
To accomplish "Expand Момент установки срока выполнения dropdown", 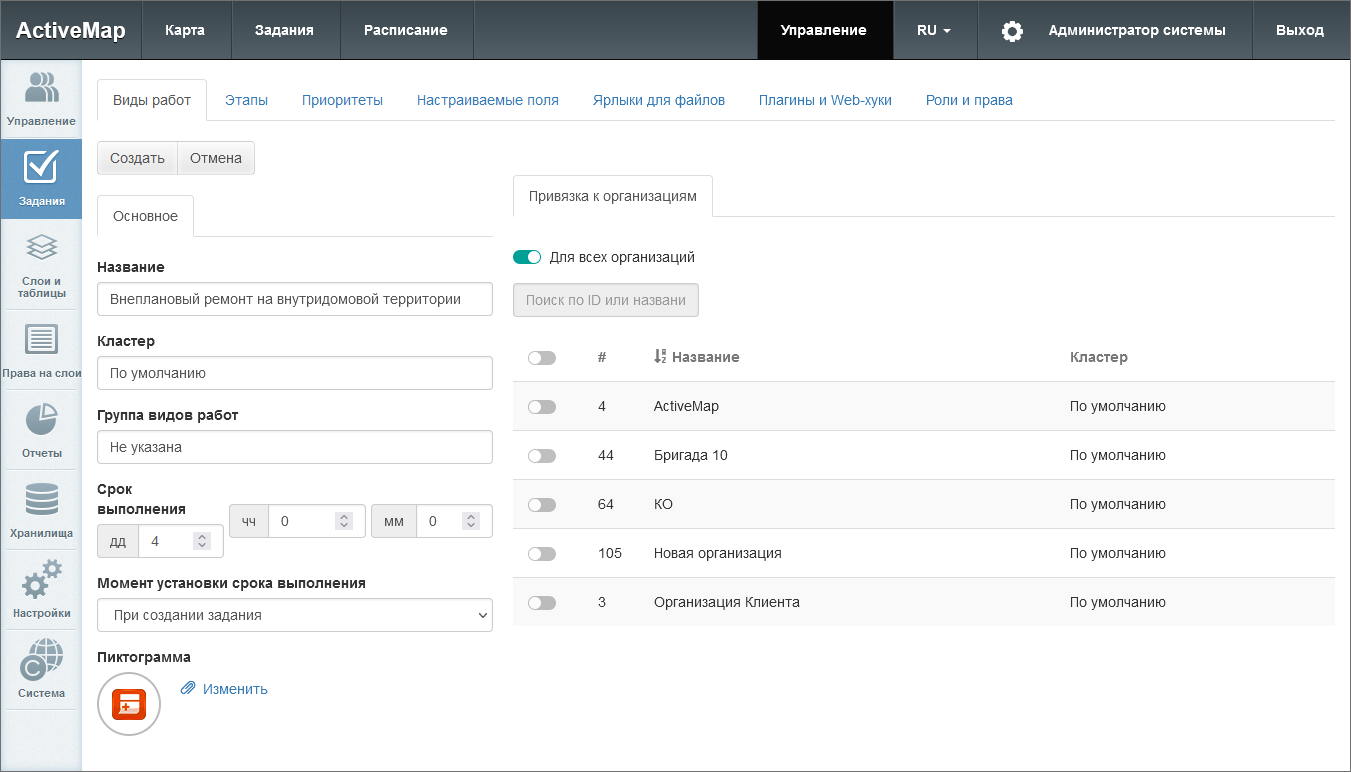I will (295, 615).
